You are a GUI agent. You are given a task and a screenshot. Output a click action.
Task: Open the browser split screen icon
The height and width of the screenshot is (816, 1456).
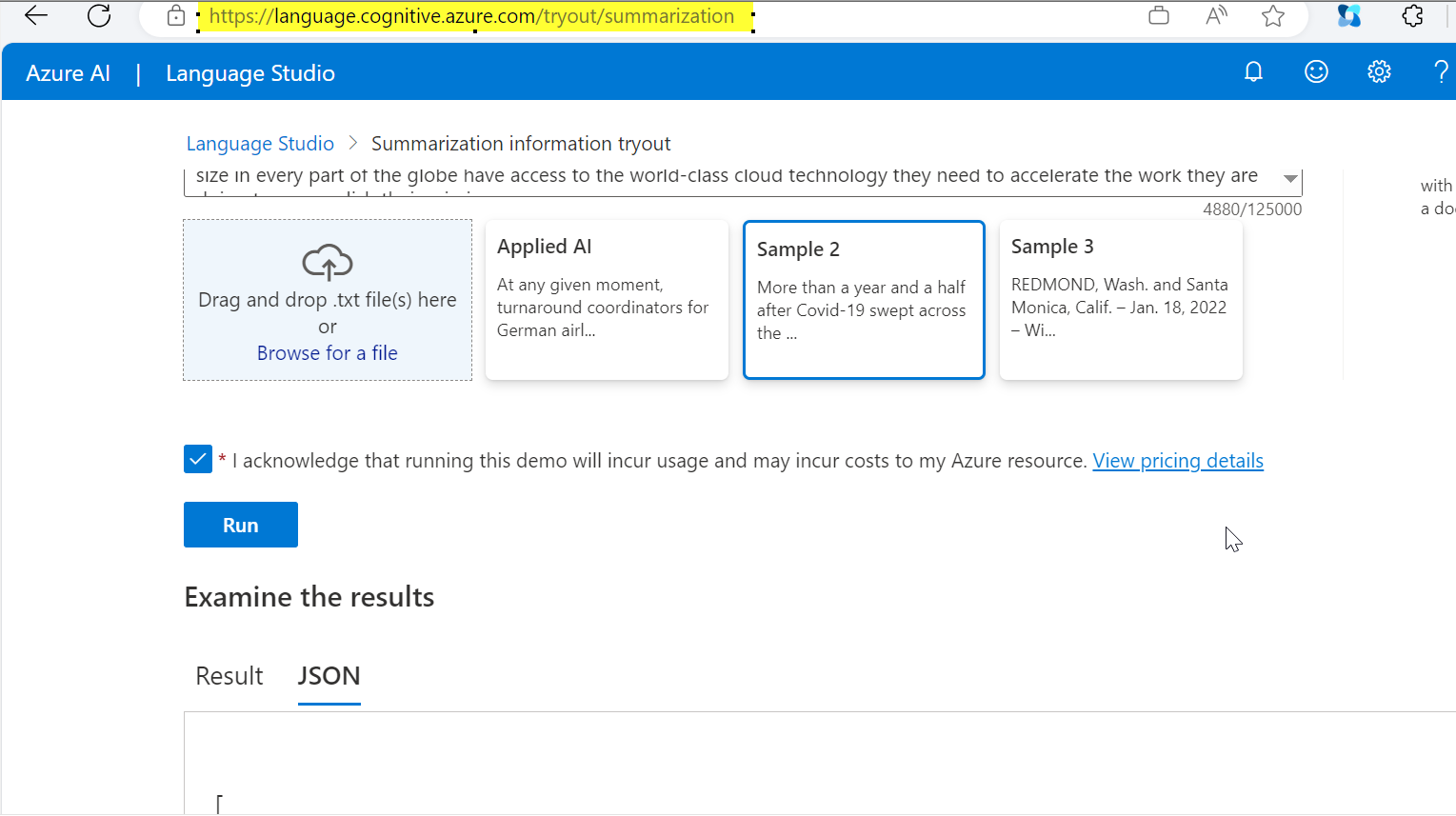(x=1159, y=15)
